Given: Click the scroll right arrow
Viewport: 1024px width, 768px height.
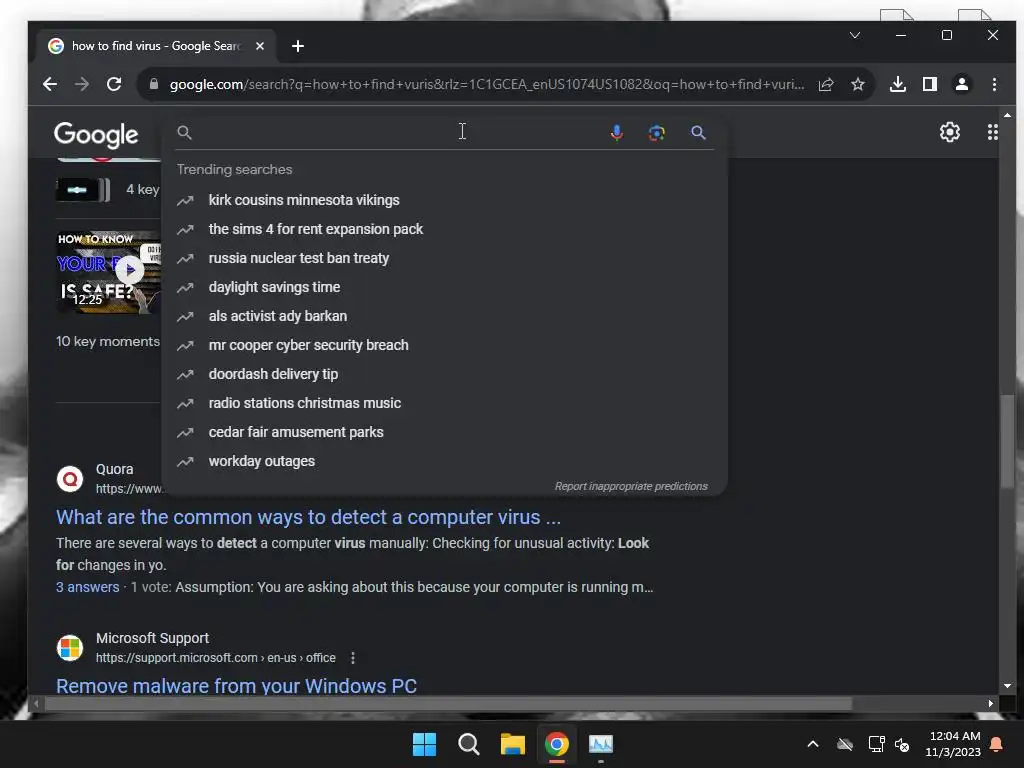Looking at the screenshot, I should click(x=991, y=703).
